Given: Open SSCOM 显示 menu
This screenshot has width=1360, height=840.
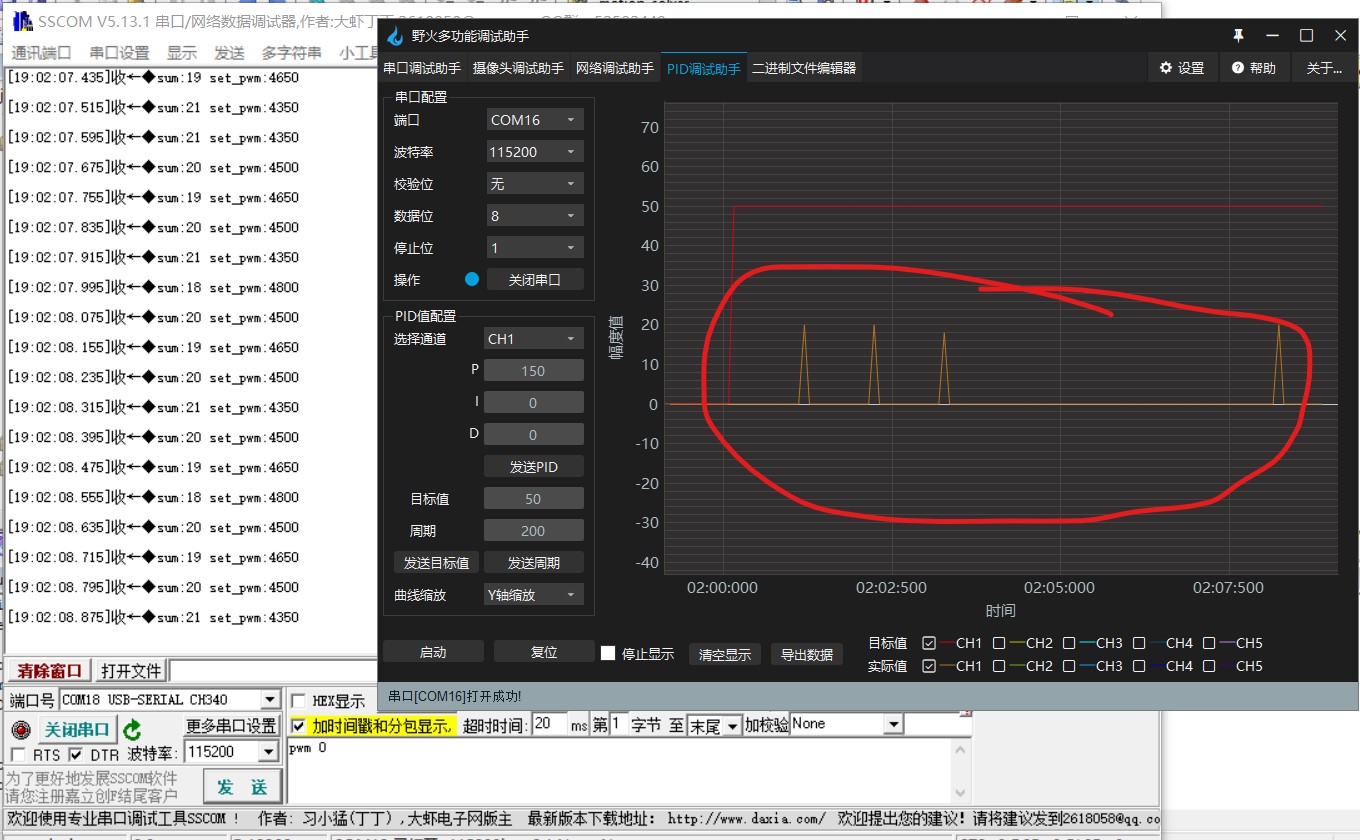Looking at the screenshot, I should click(x=182, y=53).
